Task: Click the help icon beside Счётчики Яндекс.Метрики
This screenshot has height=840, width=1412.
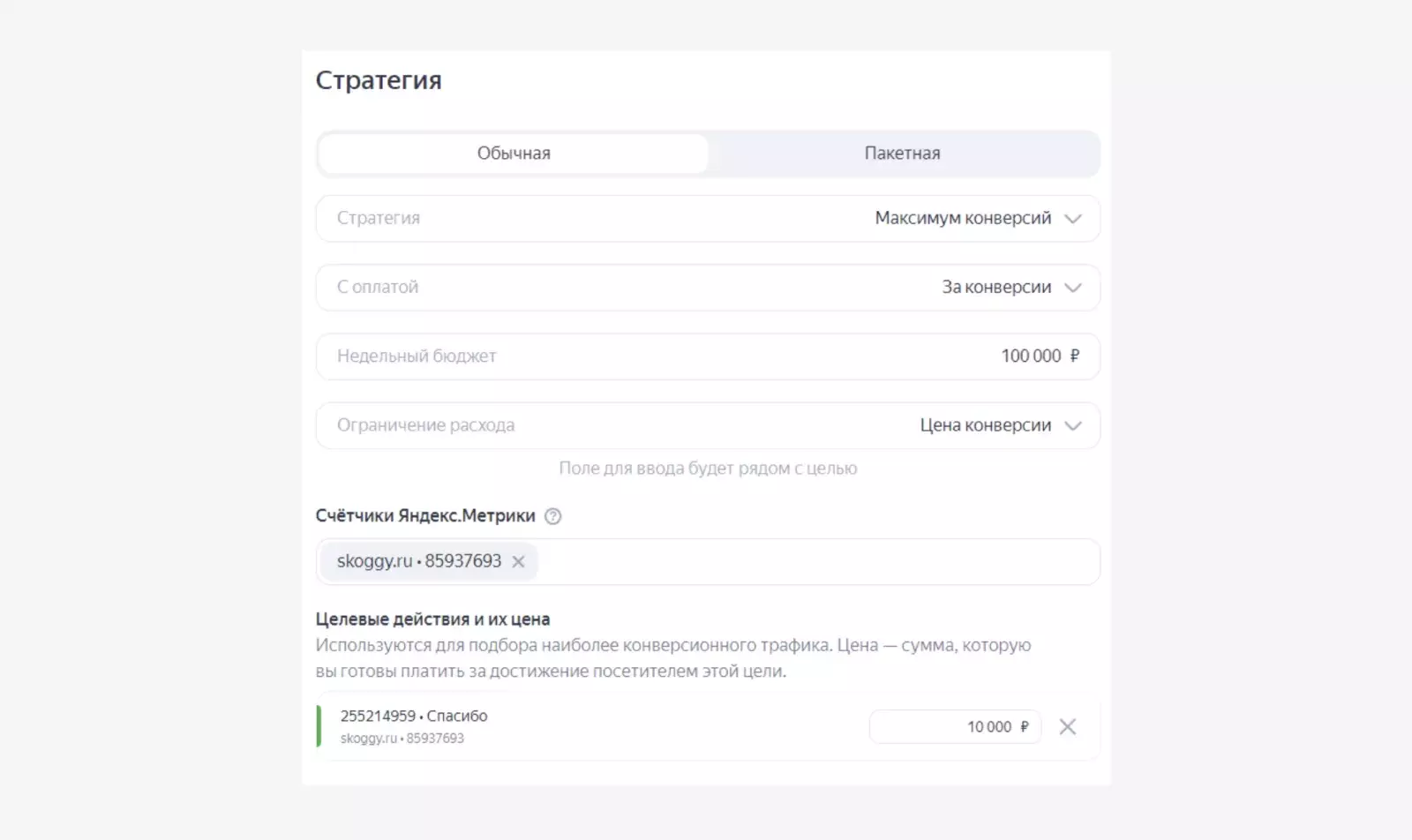Action: click(x=553, y=516)
